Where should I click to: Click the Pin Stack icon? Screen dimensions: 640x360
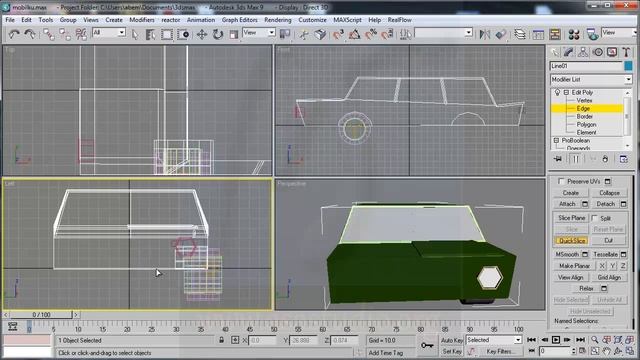point(558,159)
